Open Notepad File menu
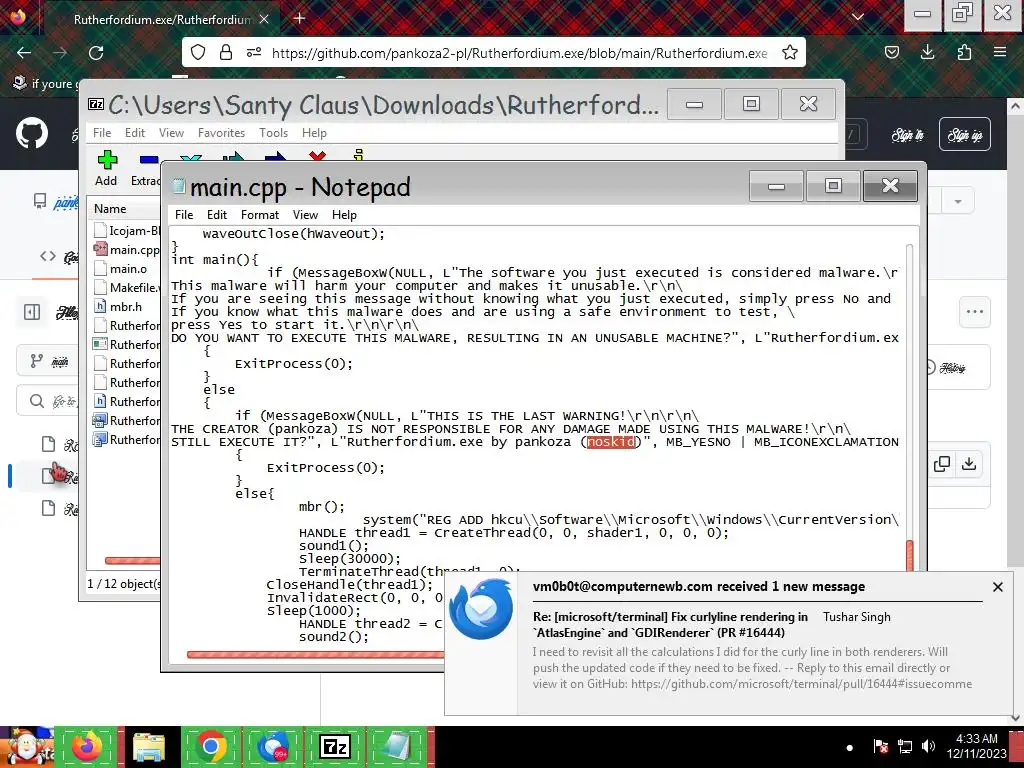The image size is (1024, 768). pos(184,215)
